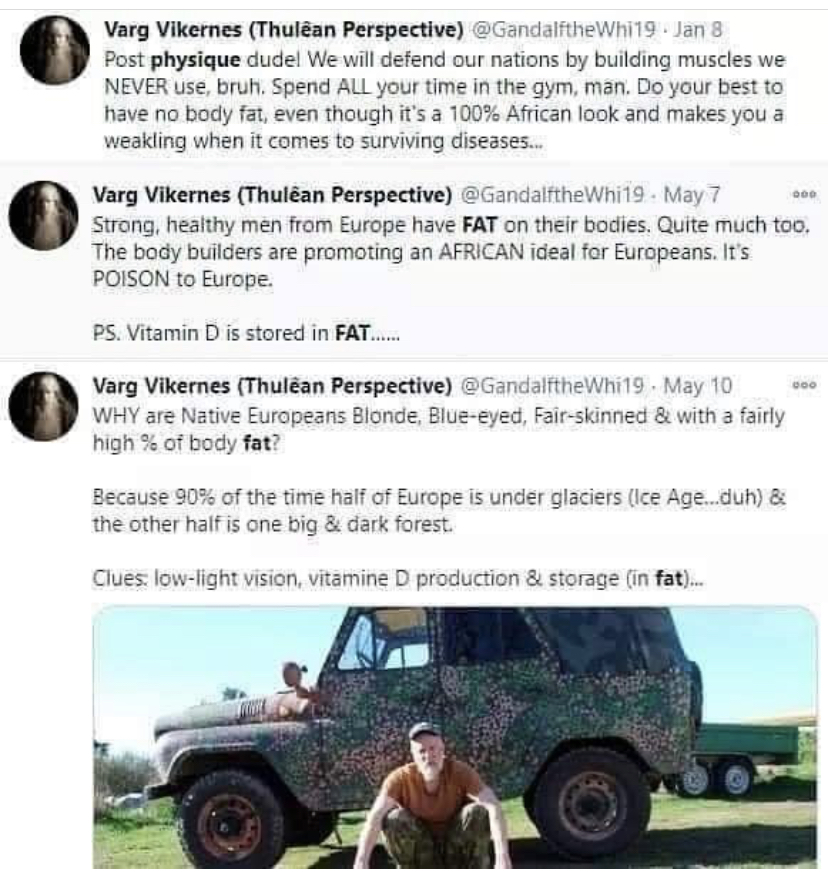Open profile avatar on May 7 tweet
The width and height of the screenshot is (828, 873).
coord(43,216)
